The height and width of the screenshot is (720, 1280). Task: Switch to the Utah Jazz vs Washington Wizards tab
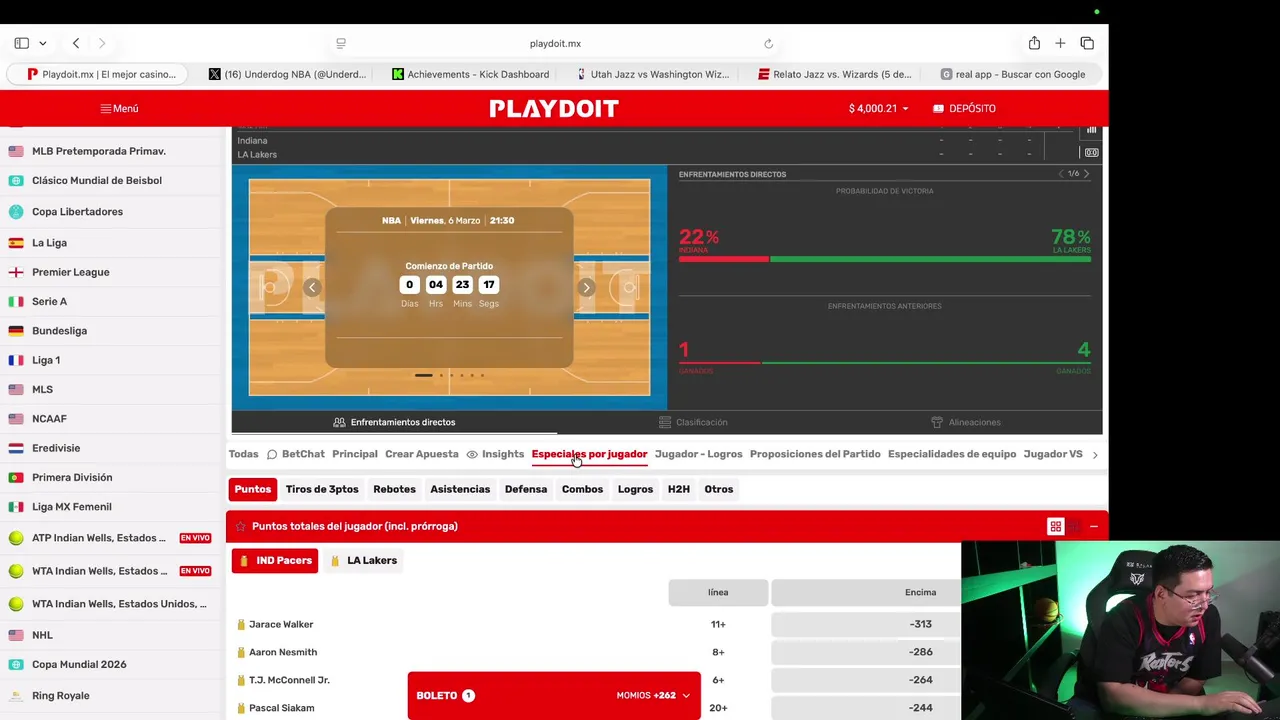pyautogui.click(x=653, y=74)
